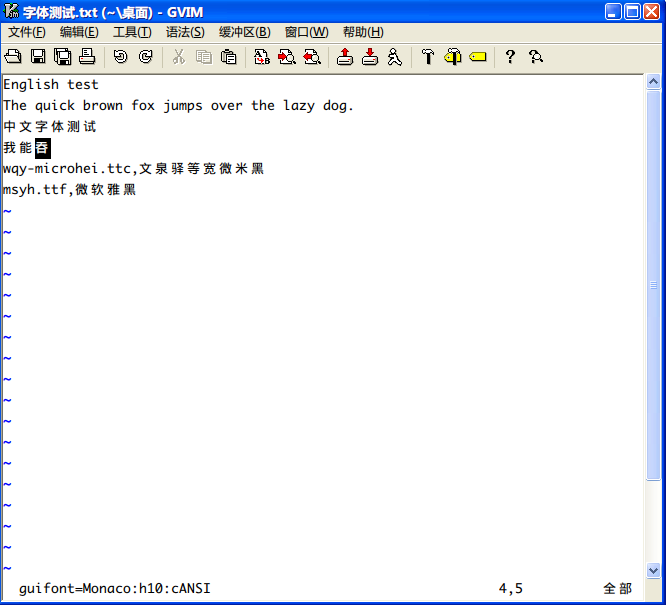666x605 pixels.
Task: Click the text 'msyh.ttf'
Action: (x=34, y=189)
